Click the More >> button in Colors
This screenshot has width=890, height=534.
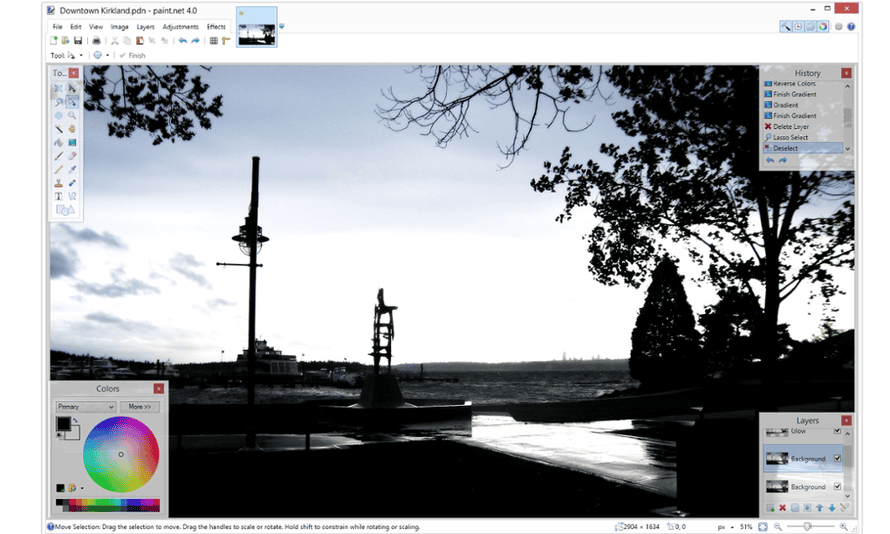click(139, 407)
